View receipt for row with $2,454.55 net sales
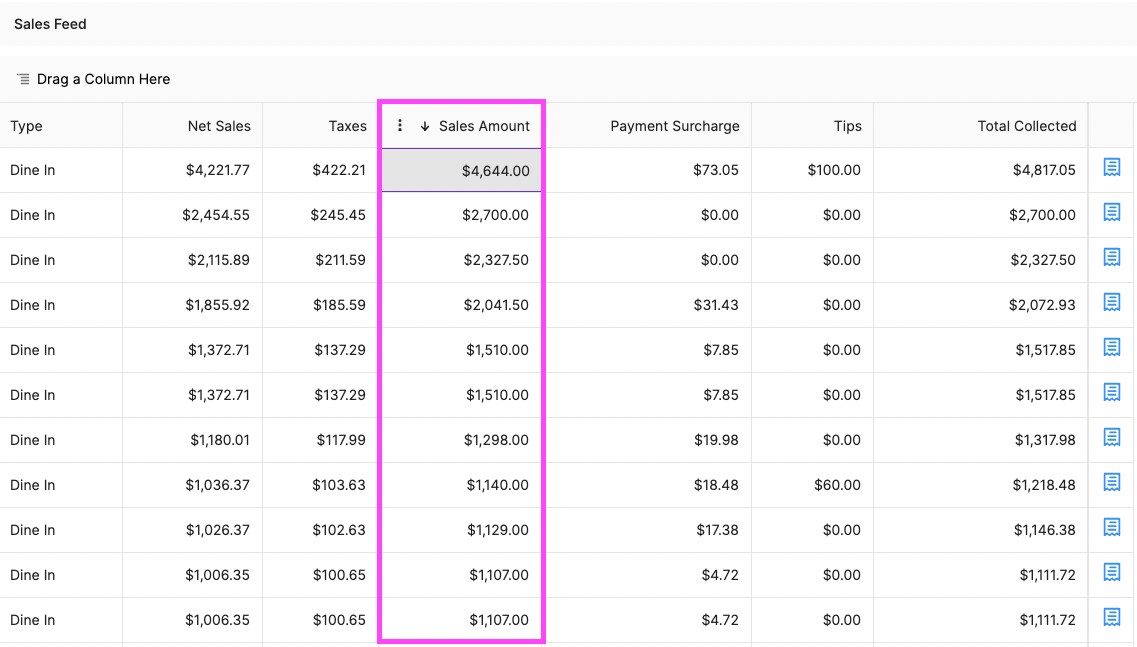The height and width of the screenshot is (647, 1137). (1111, 213)
